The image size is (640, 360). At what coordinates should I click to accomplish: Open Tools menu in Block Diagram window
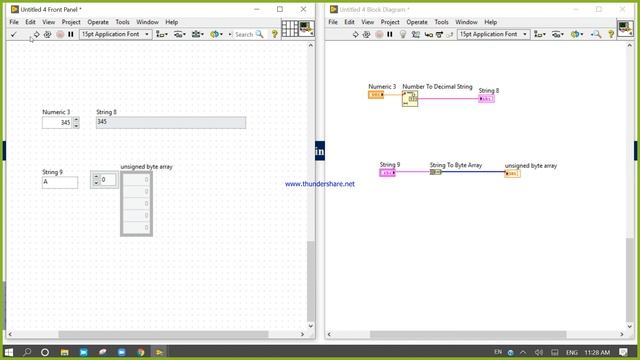pyautogui.click(x=441, y=22)
